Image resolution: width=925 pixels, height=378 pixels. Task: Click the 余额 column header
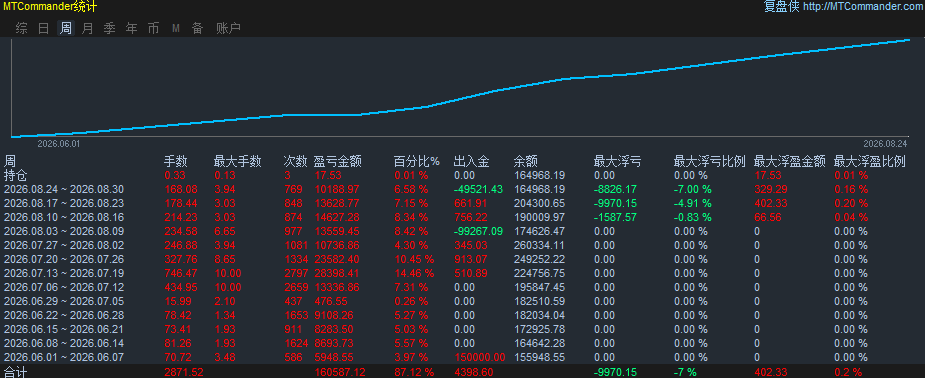tap(526, 162)
